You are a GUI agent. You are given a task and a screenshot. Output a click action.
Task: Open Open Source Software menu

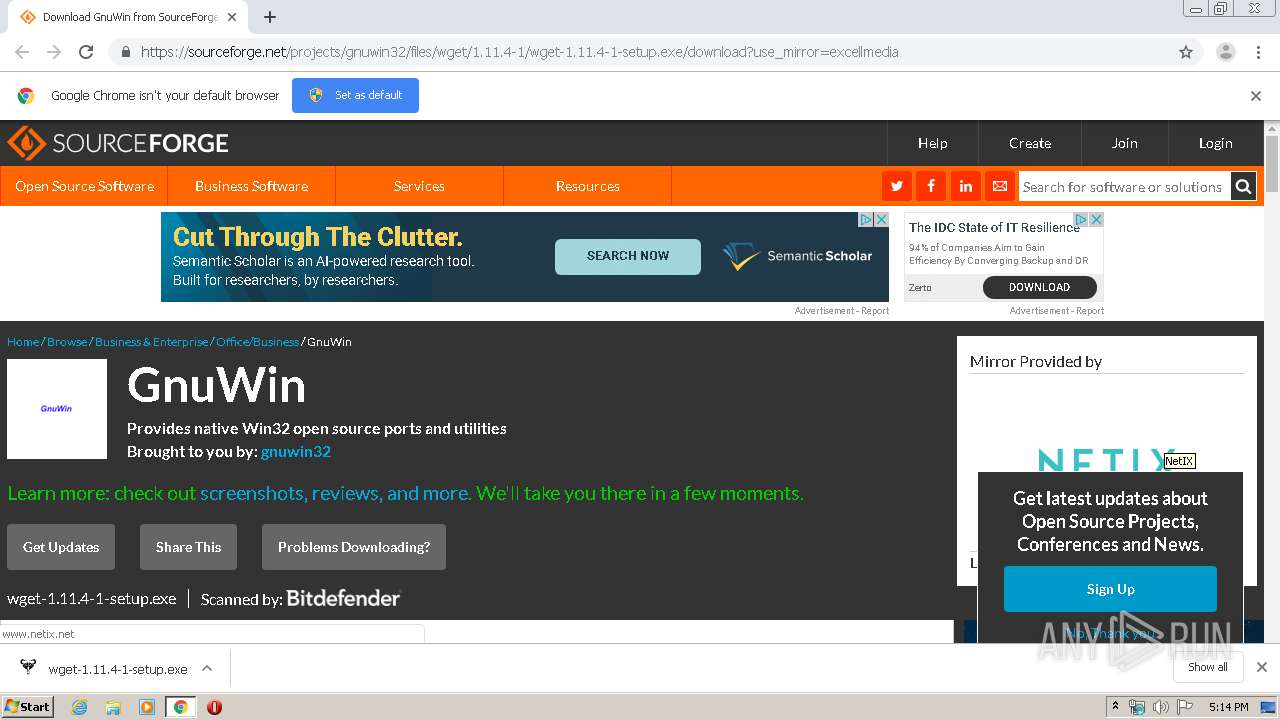(x=84, y=186)
